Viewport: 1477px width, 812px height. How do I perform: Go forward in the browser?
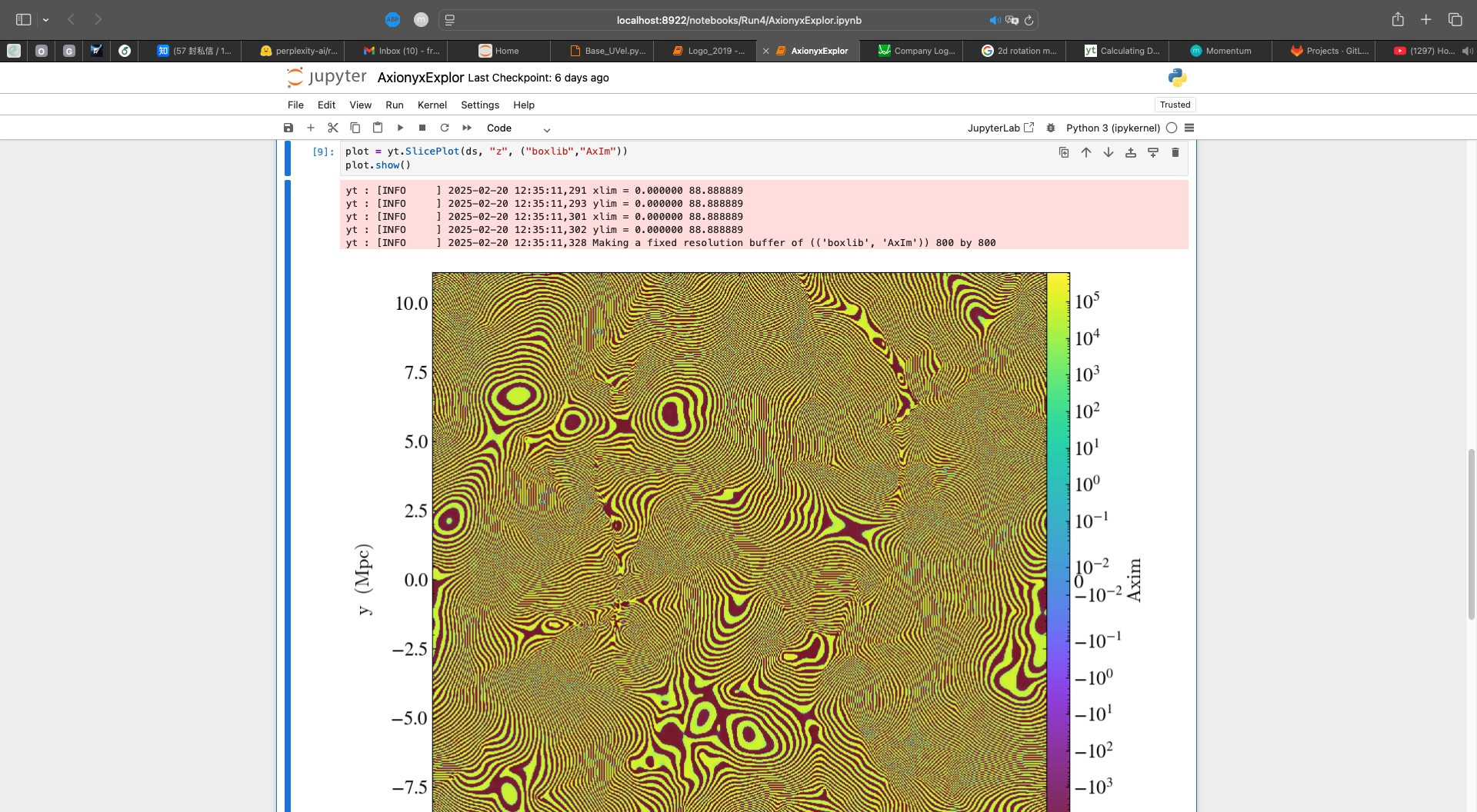98,20
